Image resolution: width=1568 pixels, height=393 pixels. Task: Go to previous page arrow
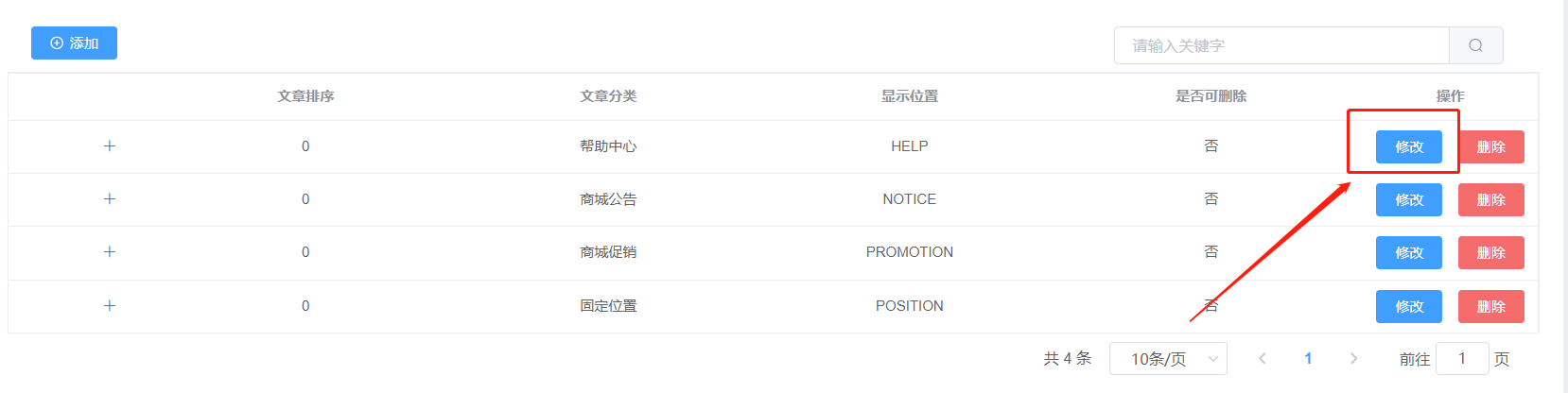coord(1262,358)
